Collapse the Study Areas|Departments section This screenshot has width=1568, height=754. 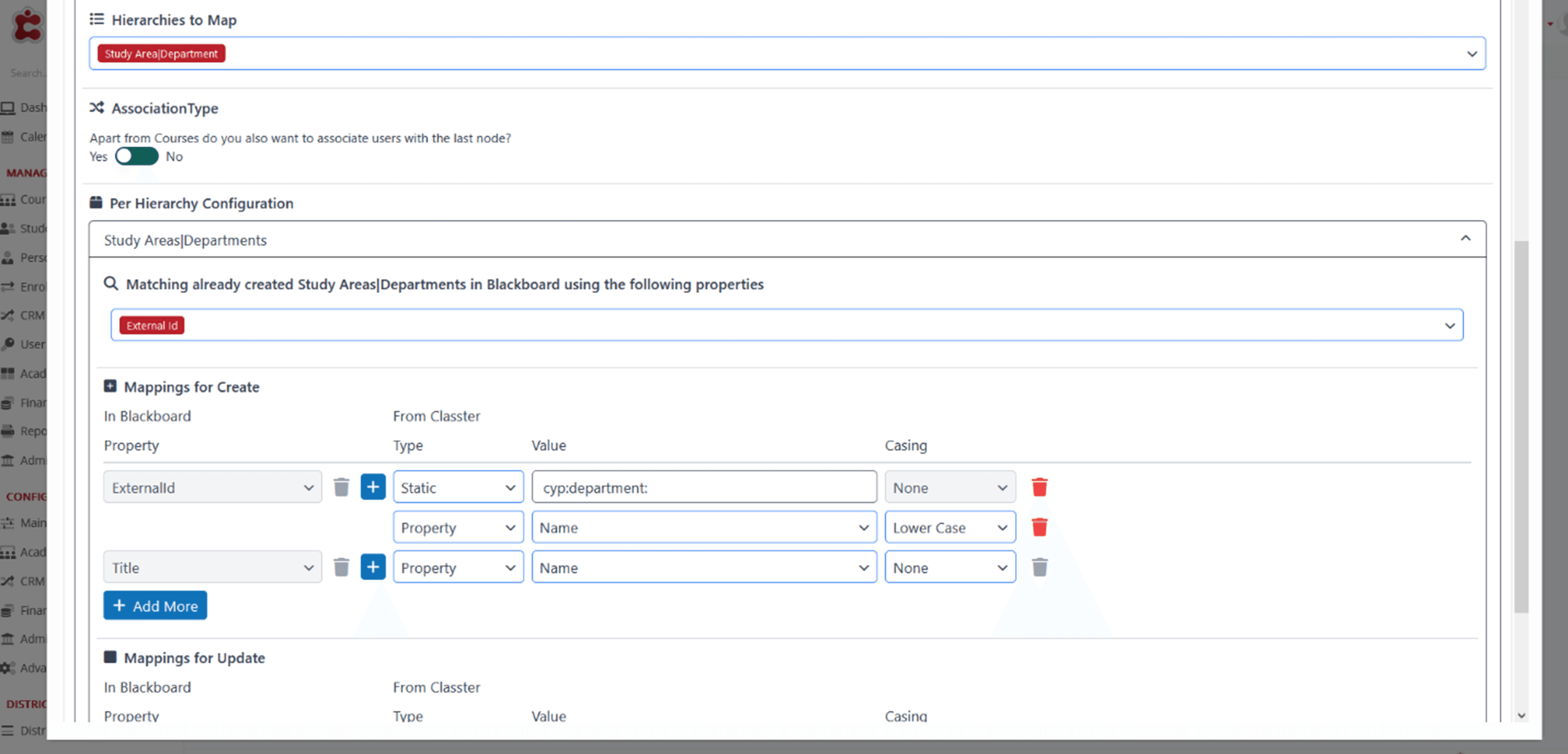[1465, 240]
